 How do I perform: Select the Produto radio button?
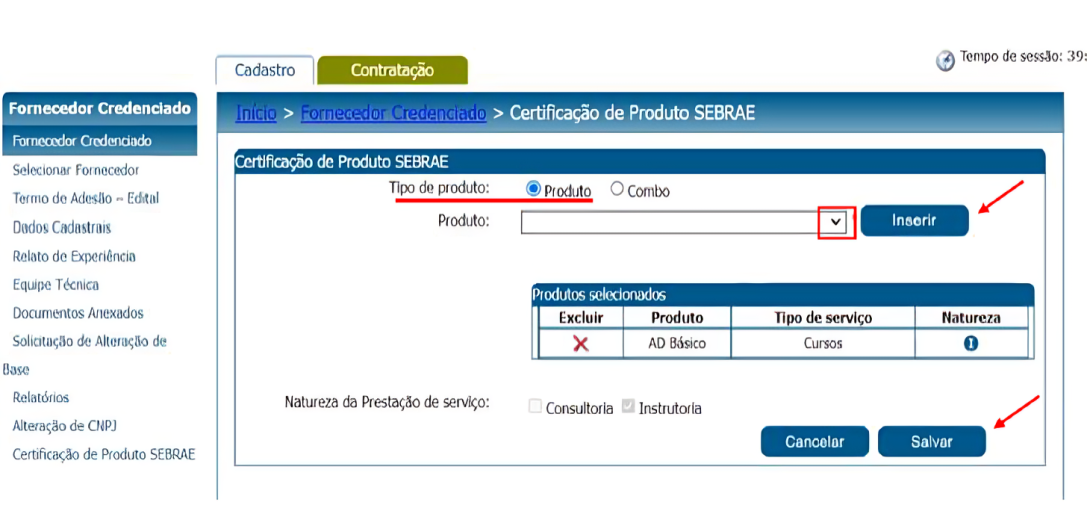coord(533,189)
